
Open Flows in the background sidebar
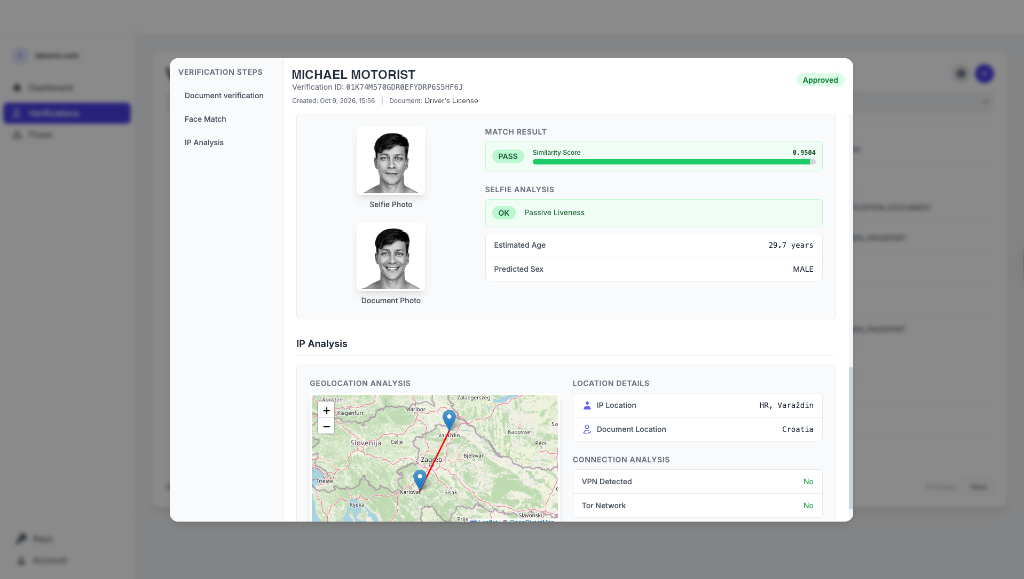point(40,134)
